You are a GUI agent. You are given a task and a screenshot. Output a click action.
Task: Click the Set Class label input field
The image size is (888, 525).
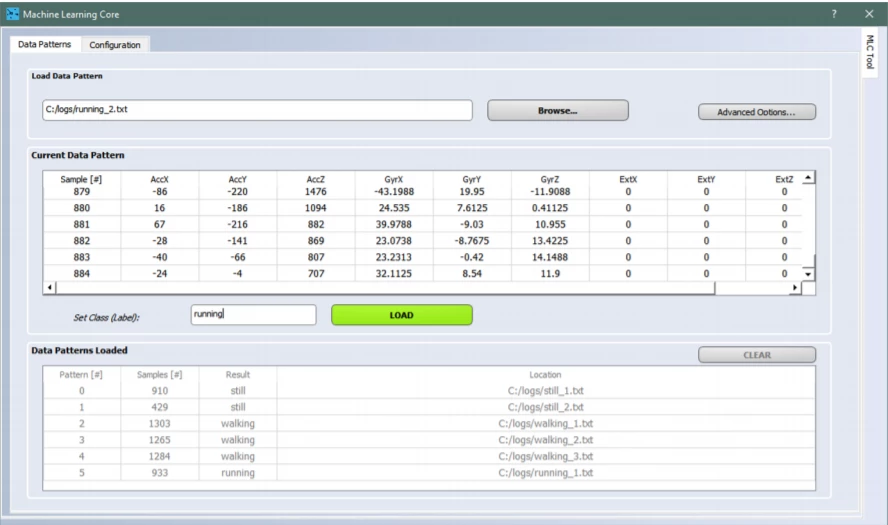click(x=253, y=315)
